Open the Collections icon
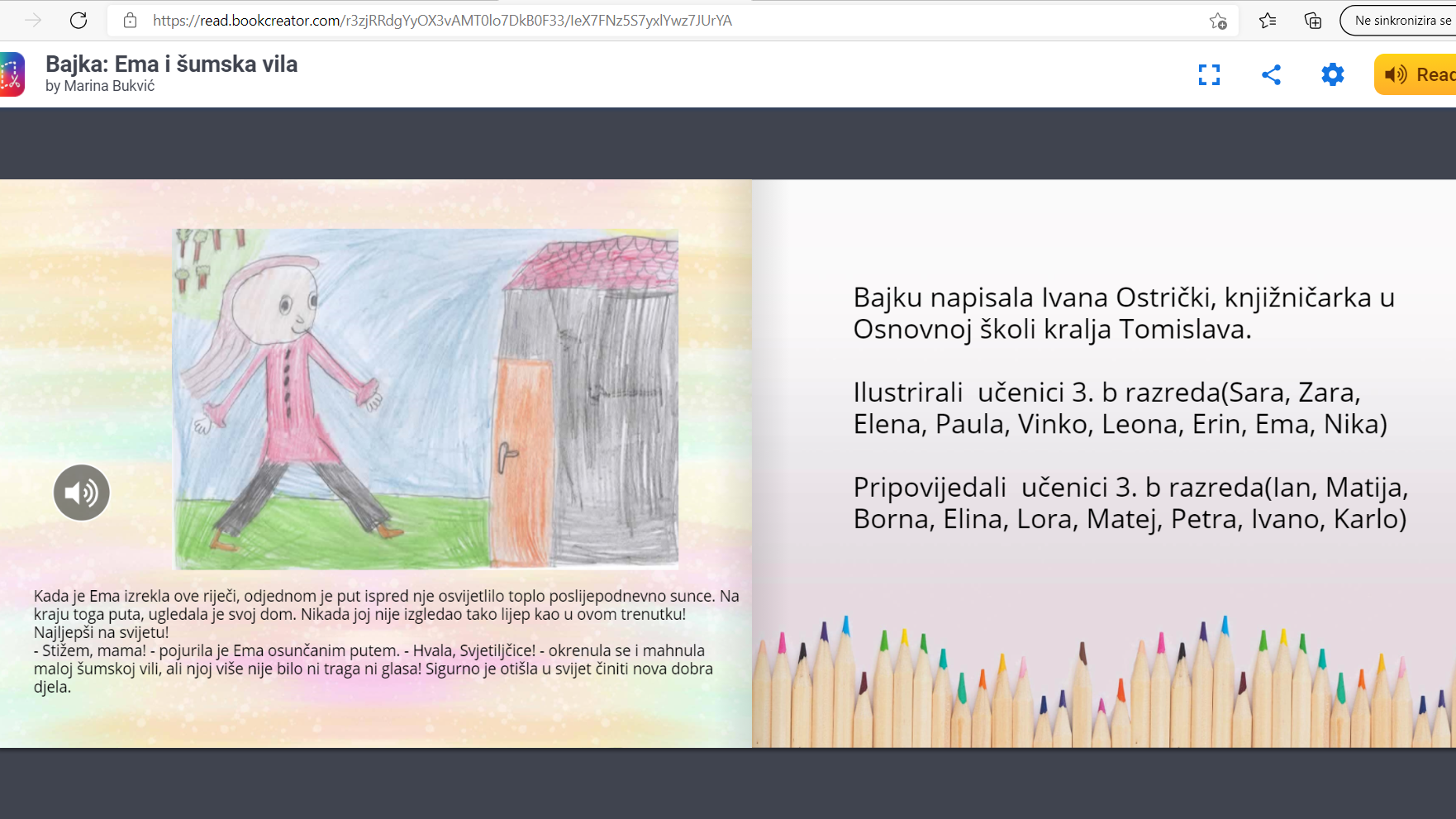Viewport: 1456px width, 819px height. [x=1313, y=21]
